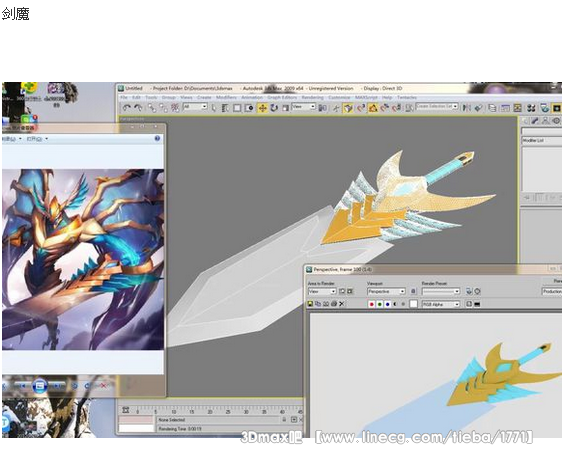Open the Curve Editor icon
Viewport: 562px width, 454px height.
click(x=505, y=107)
